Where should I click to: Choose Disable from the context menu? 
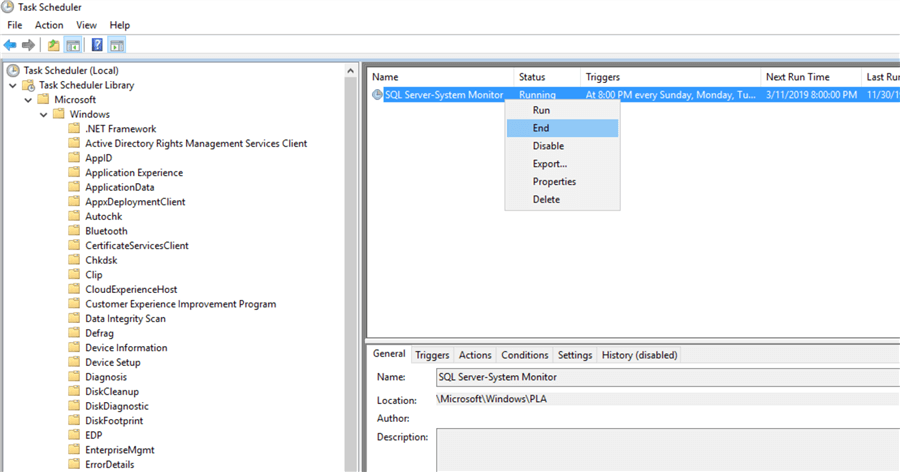click(562, 146)
